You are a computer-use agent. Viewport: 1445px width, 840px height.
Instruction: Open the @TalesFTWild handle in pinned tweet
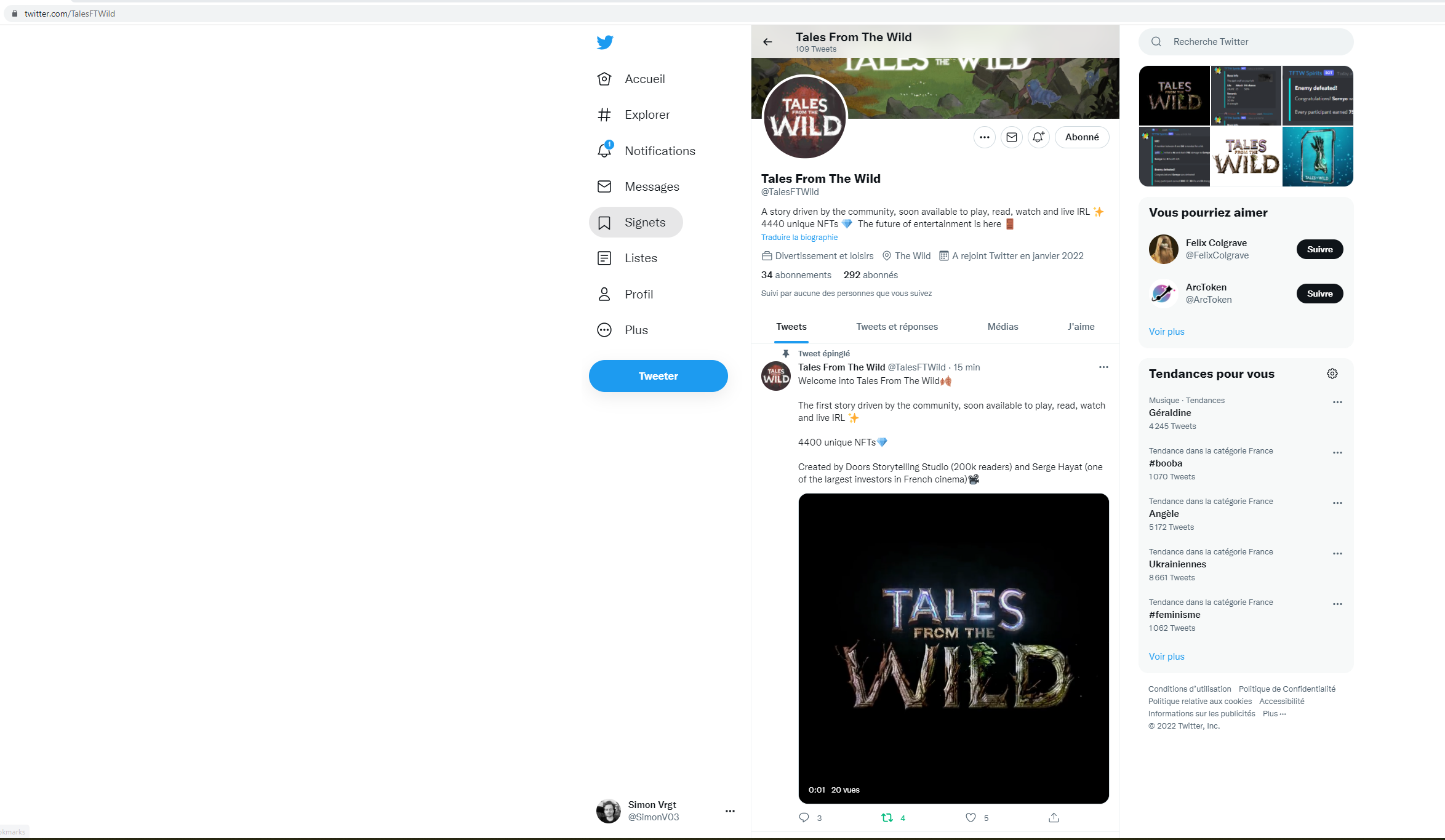(x=916, y=367)
